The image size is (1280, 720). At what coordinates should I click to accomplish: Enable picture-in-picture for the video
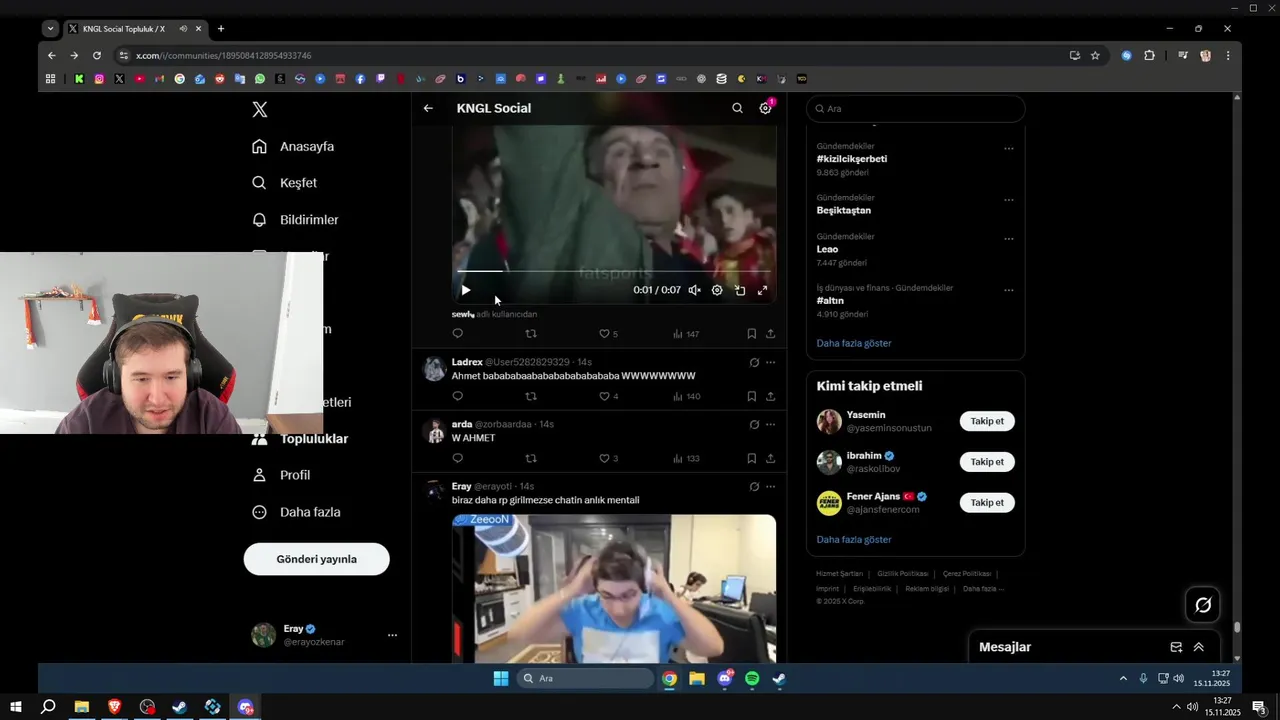pos(740,290)
